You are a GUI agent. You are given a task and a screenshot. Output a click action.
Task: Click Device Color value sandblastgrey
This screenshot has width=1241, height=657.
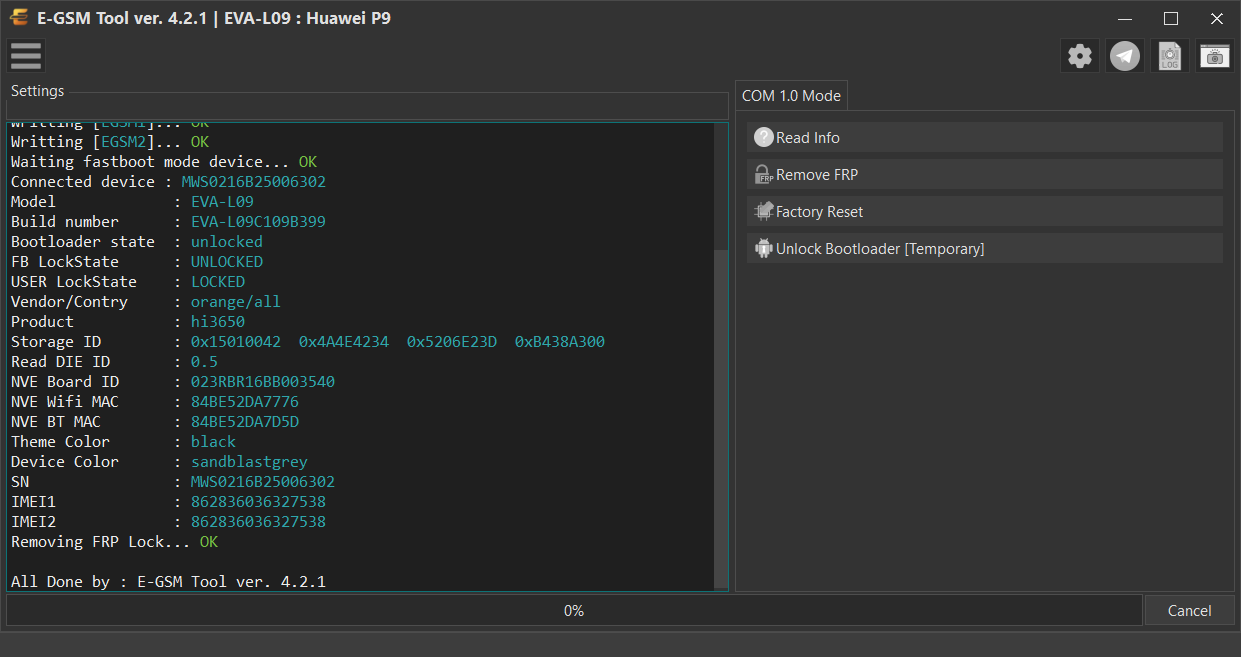pyautogui.click(x=249, y=461)
